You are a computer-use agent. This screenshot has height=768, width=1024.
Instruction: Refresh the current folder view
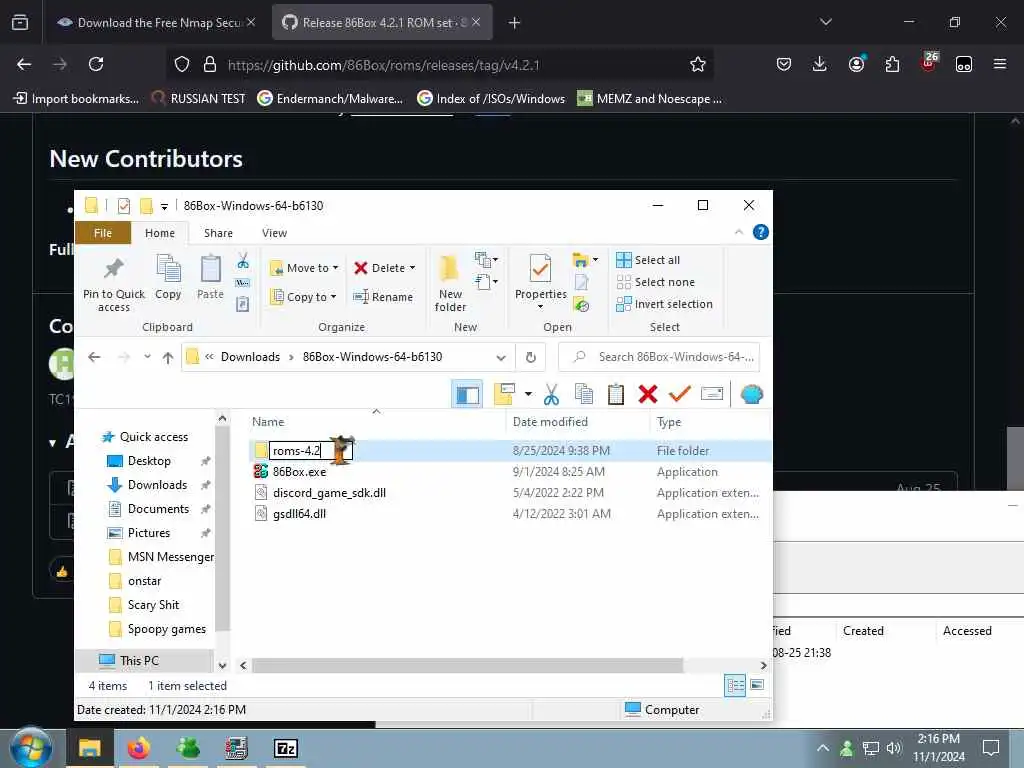tap(531, 357)
